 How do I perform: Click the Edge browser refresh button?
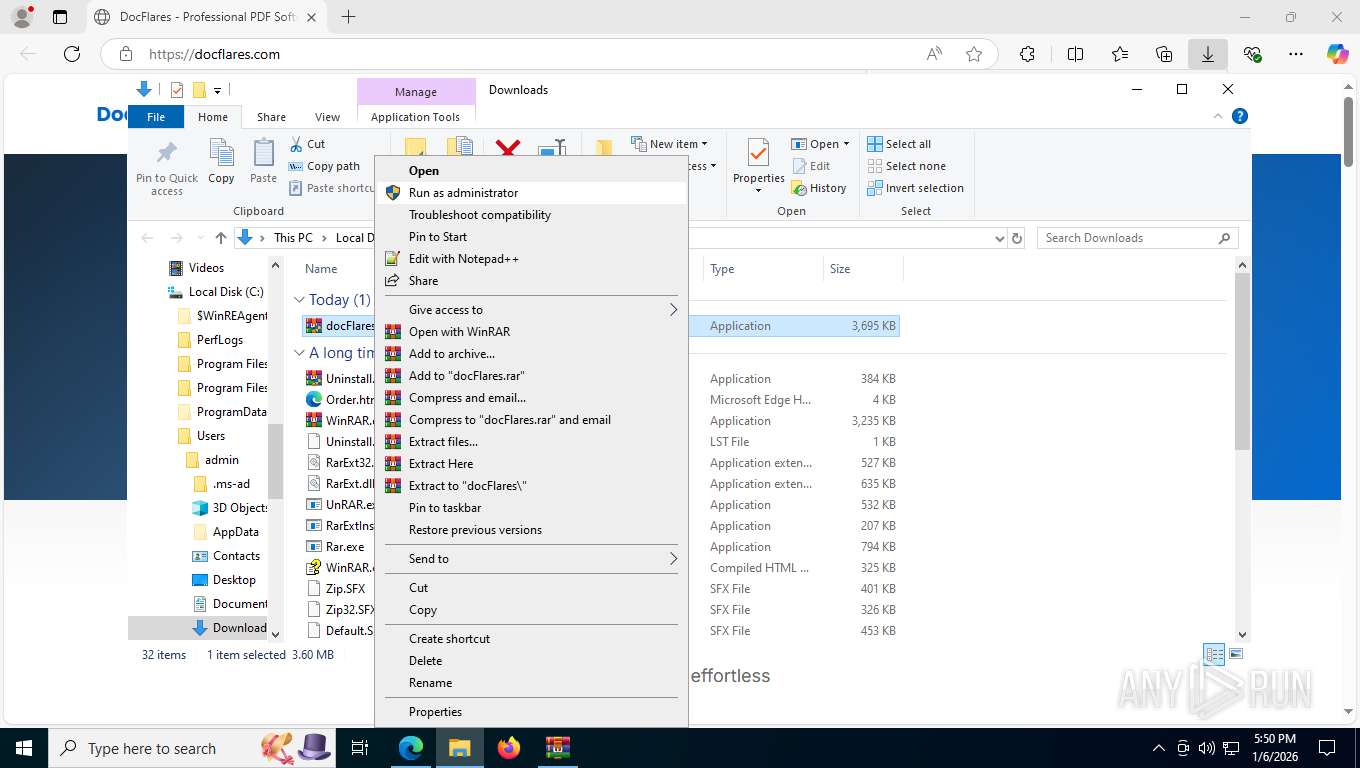coord(71,54)
